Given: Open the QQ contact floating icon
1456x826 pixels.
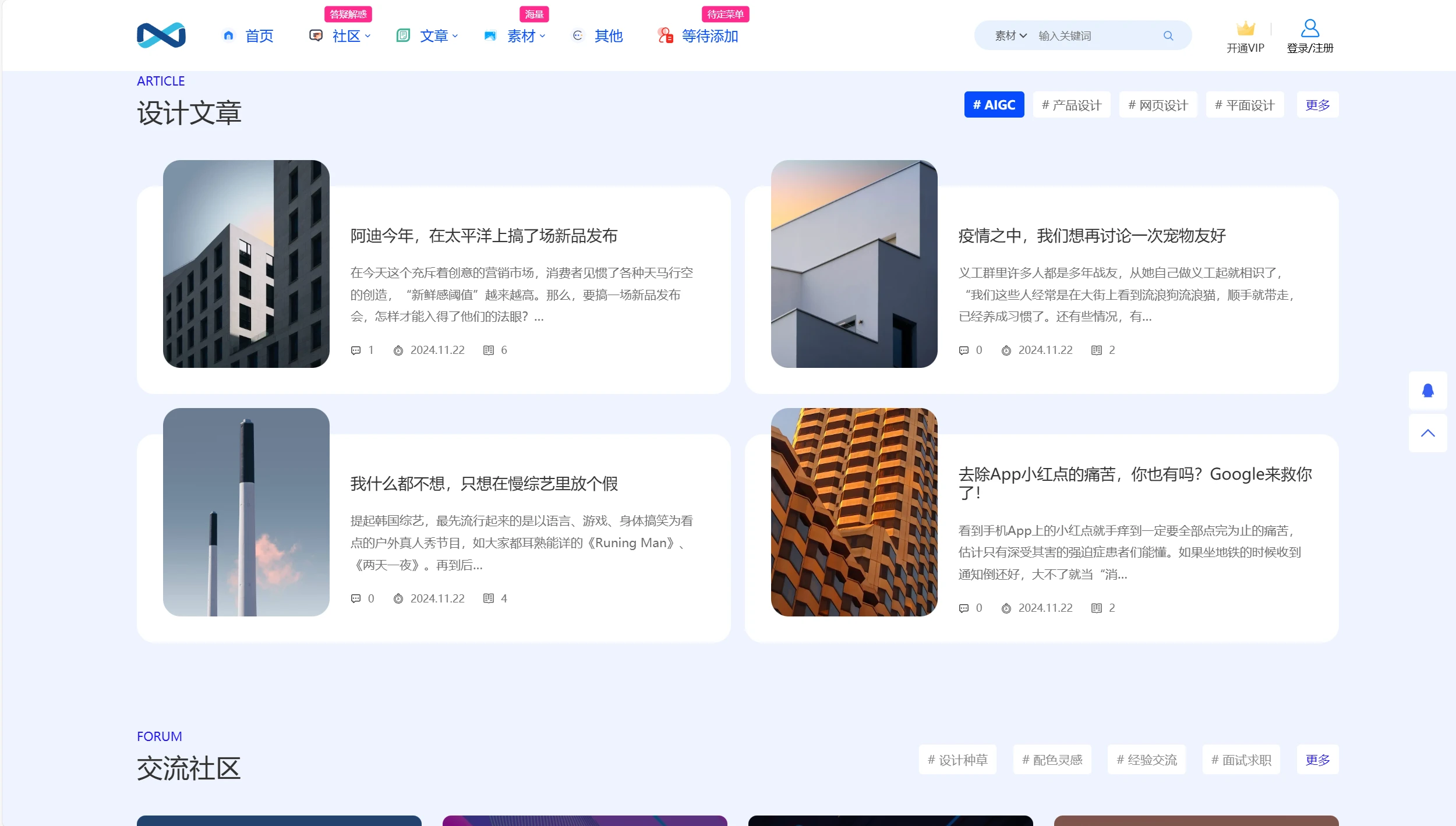Looking at the screenshot, I should tap(1427, 390).
